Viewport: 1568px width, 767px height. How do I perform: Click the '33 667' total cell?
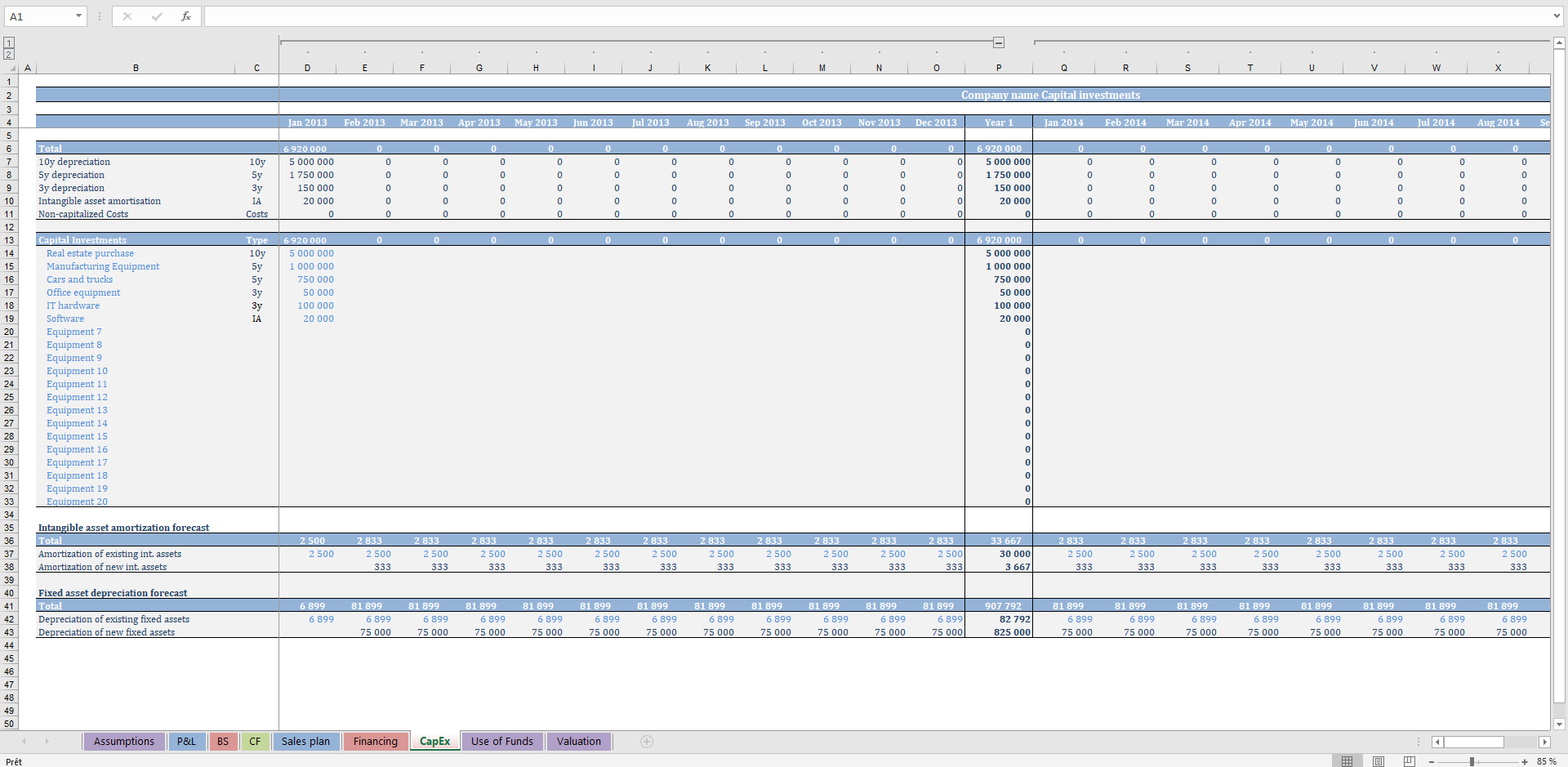[999, 541]
